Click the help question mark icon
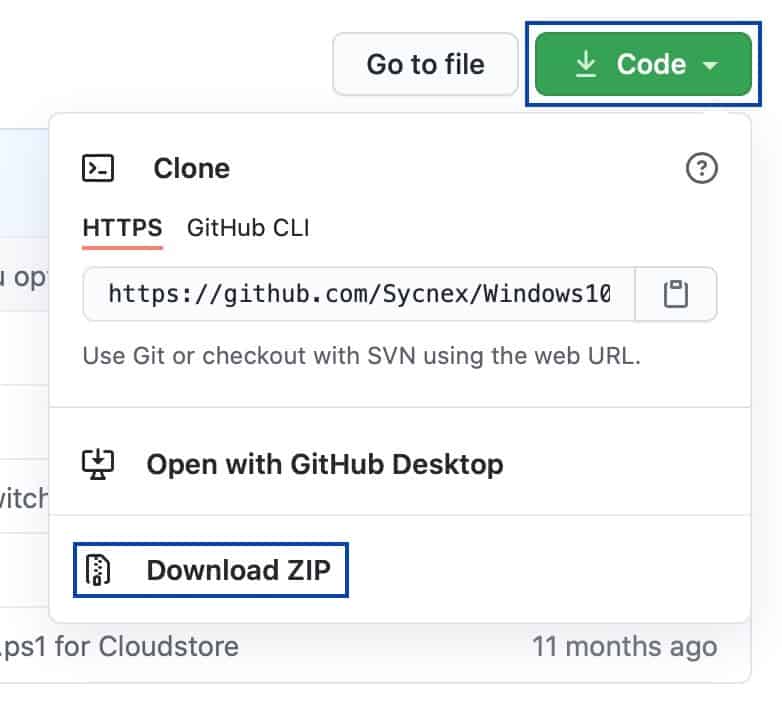The width and height of the screenshot is (782, 708). [x=701, y=169]
